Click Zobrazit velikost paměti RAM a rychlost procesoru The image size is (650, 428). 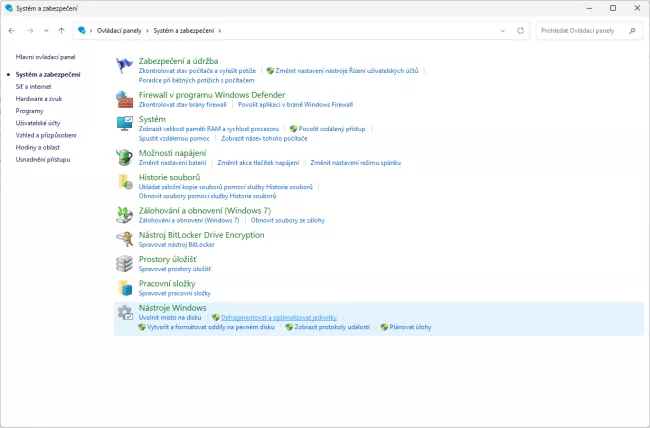[x=209, y=129]
